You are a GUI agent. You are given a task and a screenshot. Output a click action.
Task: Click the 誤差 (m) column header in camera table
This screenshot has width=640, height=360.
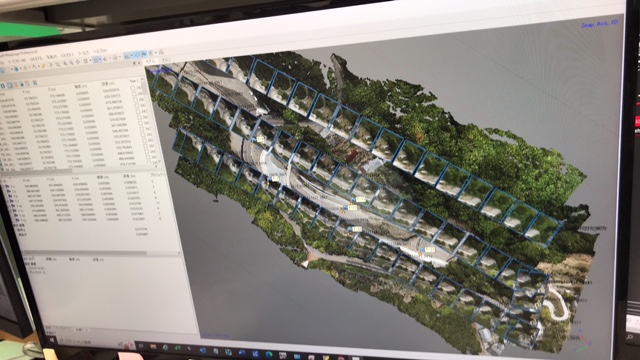pos(108,84)
